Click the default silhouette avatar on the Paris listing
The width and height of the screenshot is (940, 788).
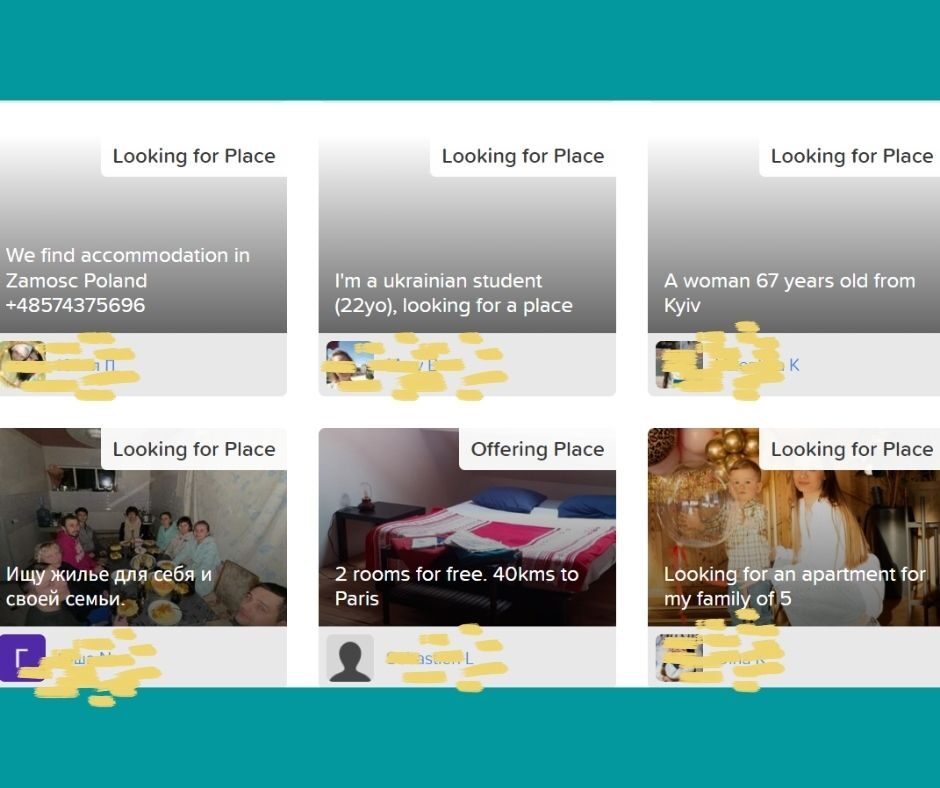[350, 658]
